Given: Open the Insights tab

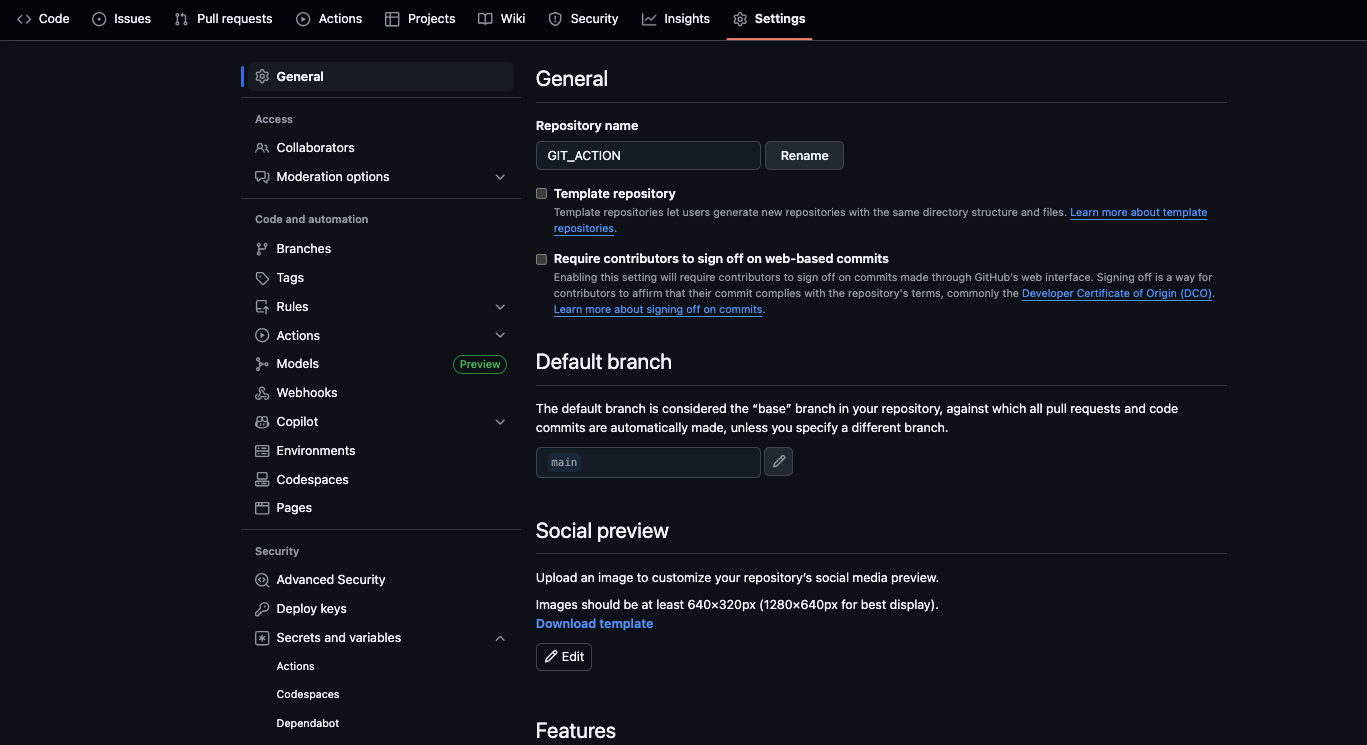Looking at the screenshot, I should click(676, 18).
